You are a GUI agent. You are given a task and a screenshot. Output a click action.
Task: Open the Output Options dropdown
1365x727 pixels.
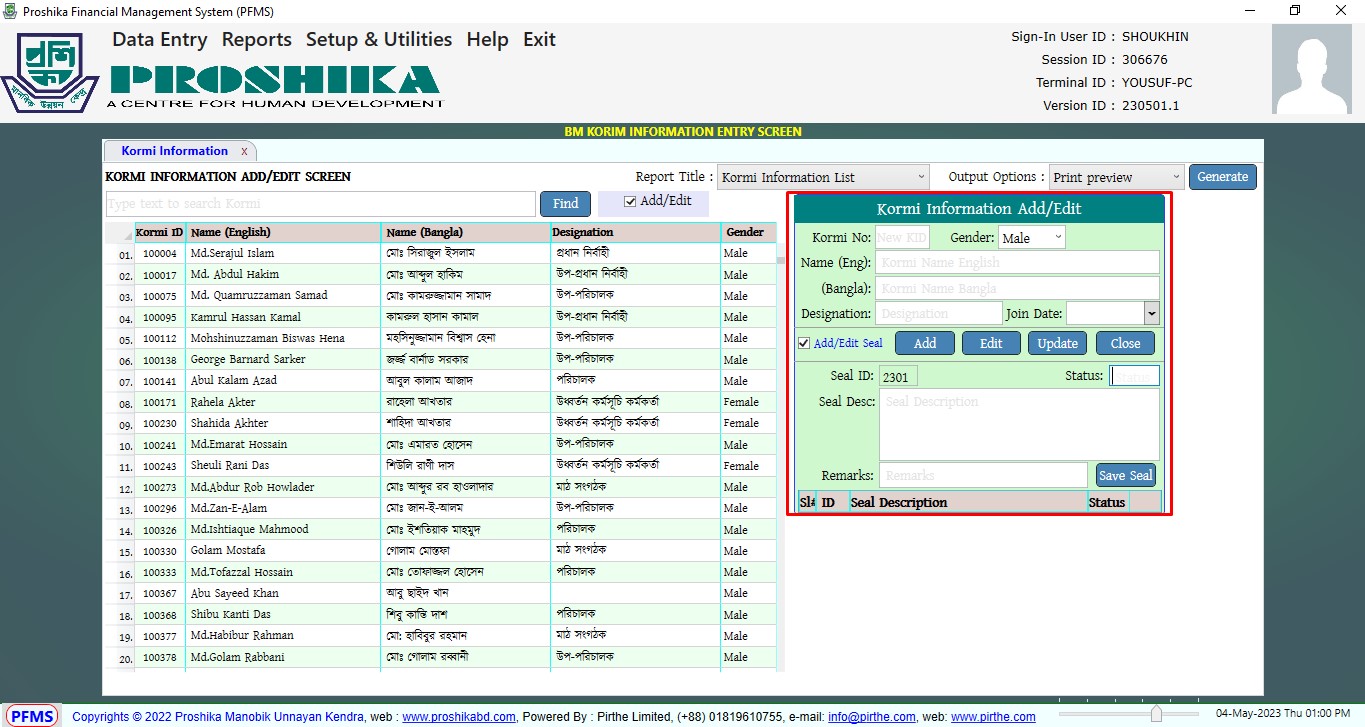1116,177
